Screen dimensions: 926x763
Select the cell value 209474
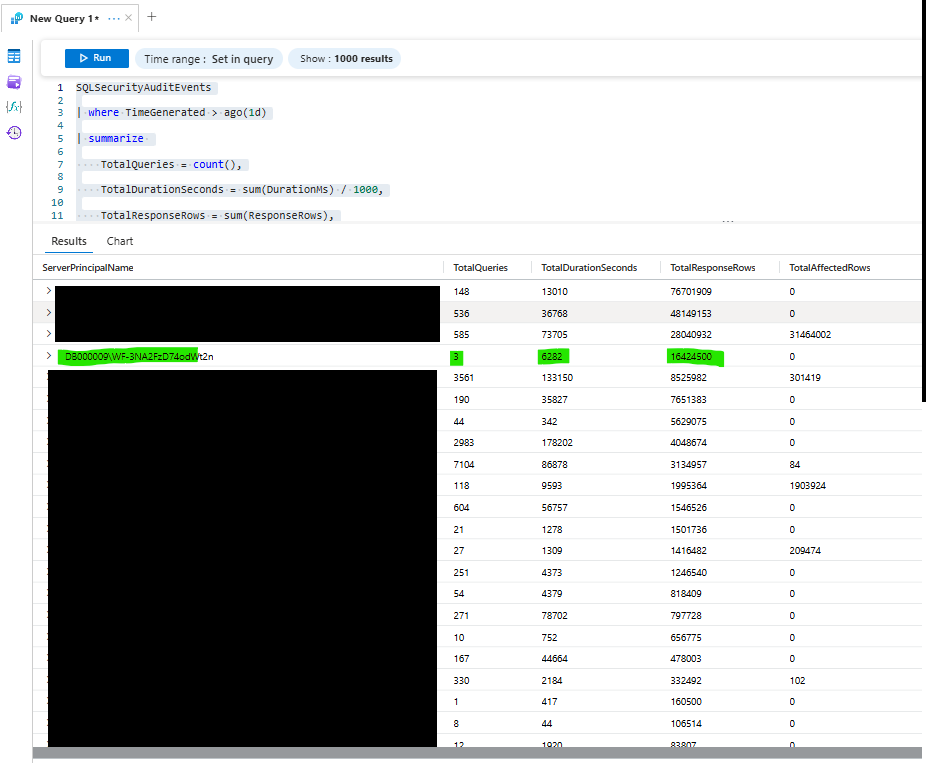(x=805, y=551)
